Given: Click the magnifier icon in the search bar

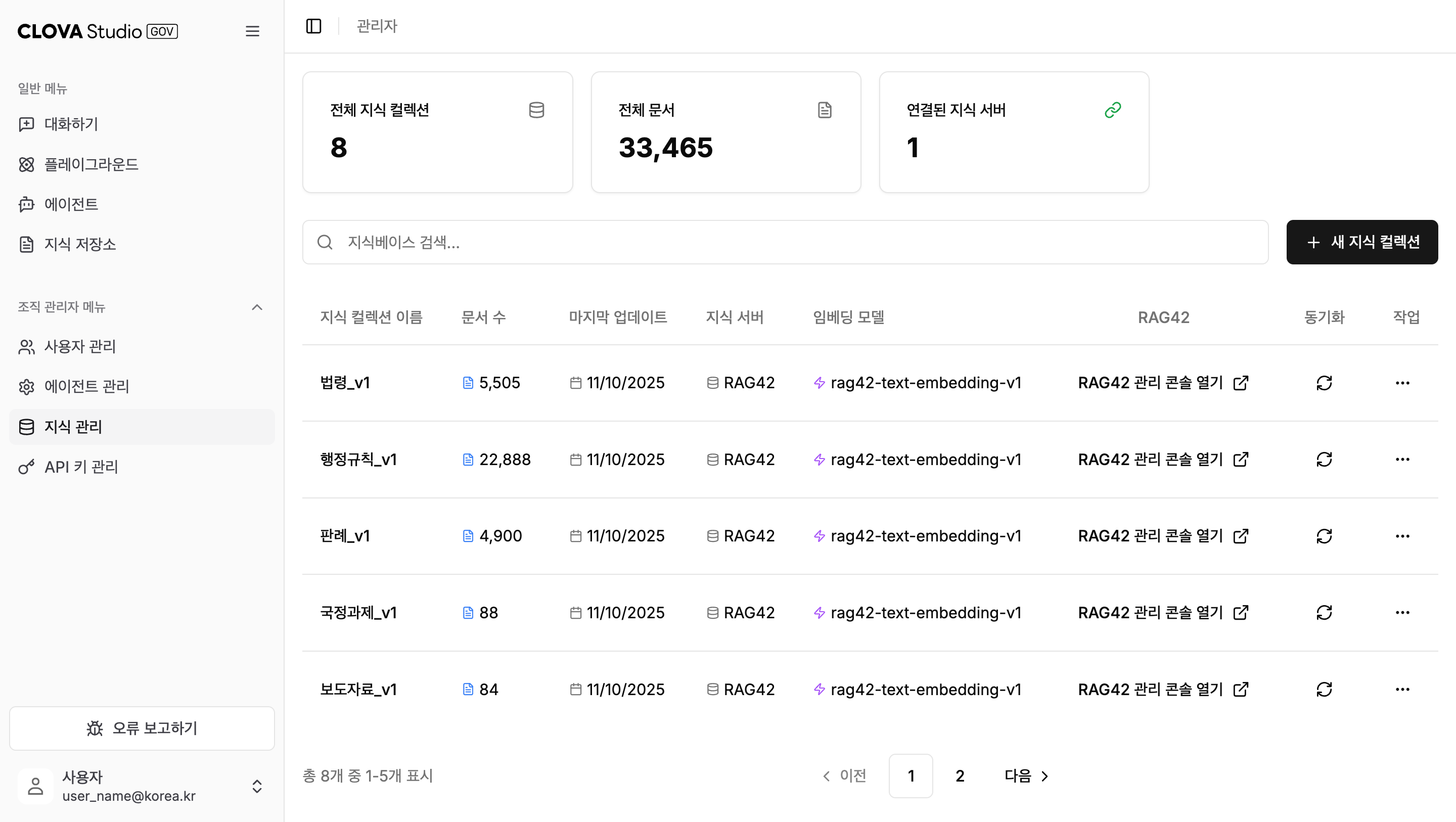Looking at the screenshot, I should click(x=325, y=242).
